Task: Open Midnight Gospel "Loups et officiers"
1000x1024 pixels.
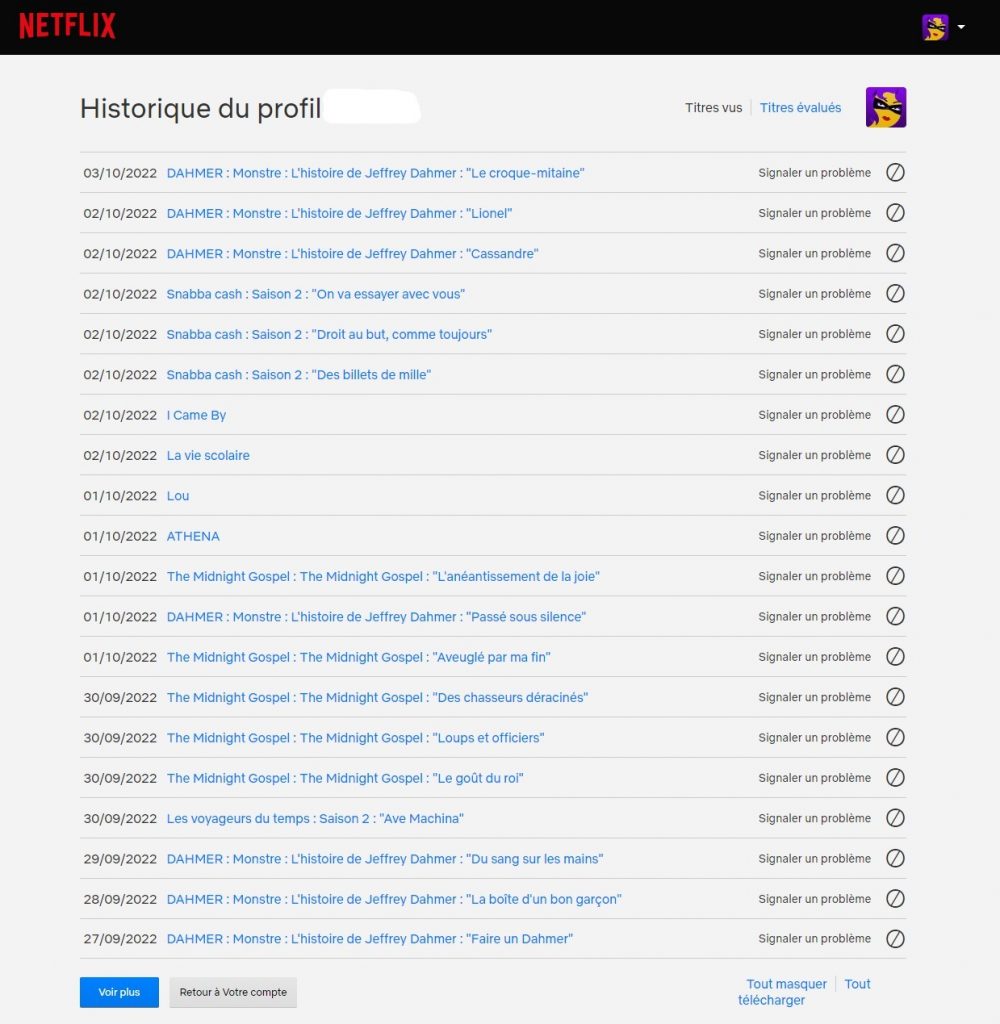Action: [355, 738]
